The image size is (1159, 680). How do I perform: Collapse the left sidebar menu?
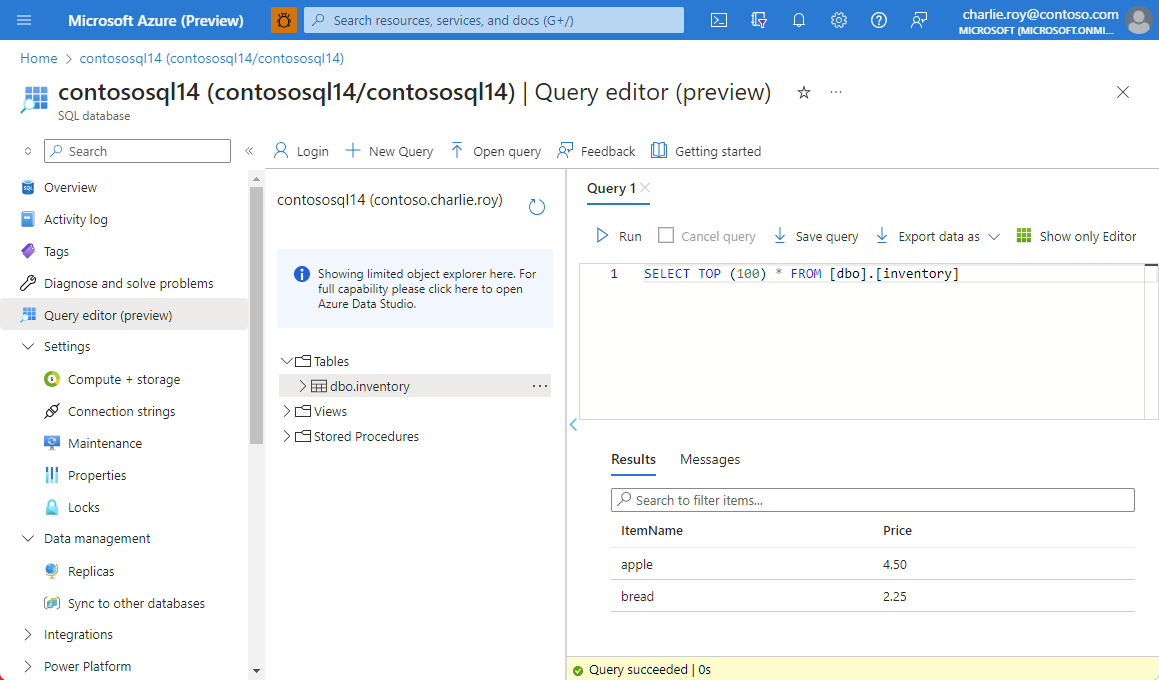coord(249,151)
